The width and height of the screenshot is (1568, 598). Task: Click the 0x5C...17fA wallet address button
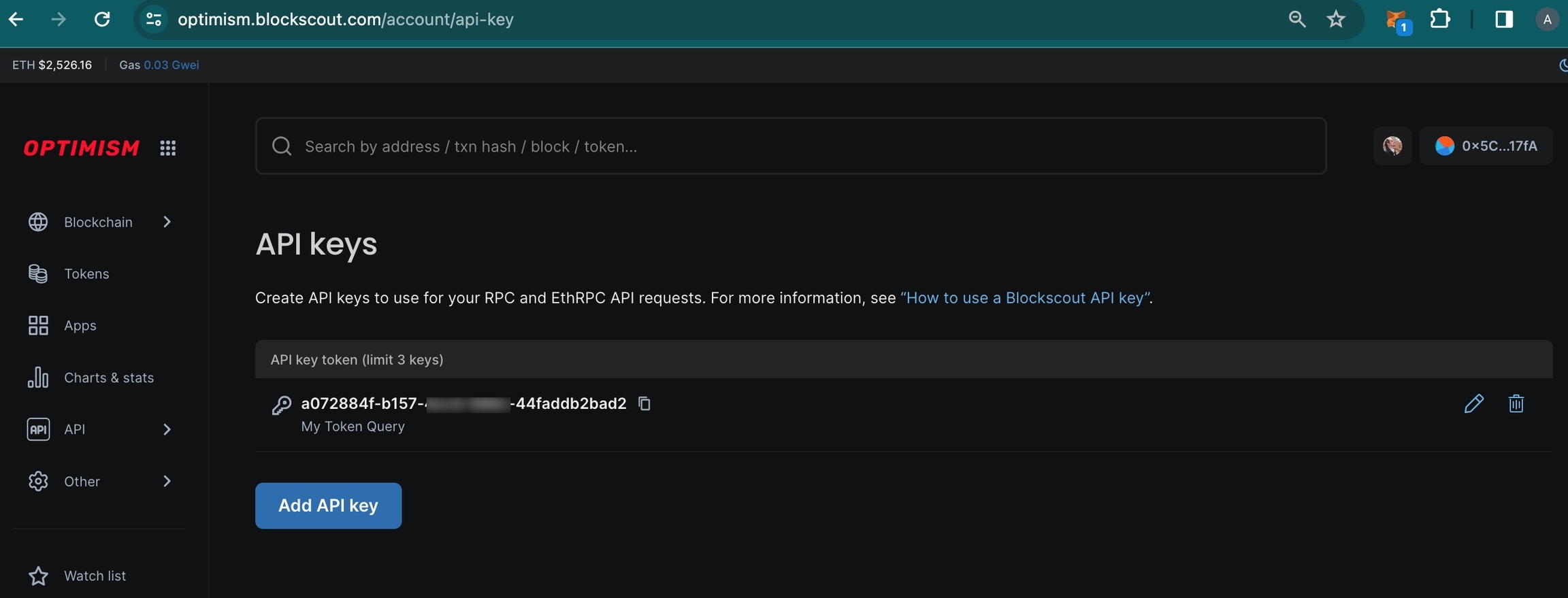click(x=1486, y=146)
